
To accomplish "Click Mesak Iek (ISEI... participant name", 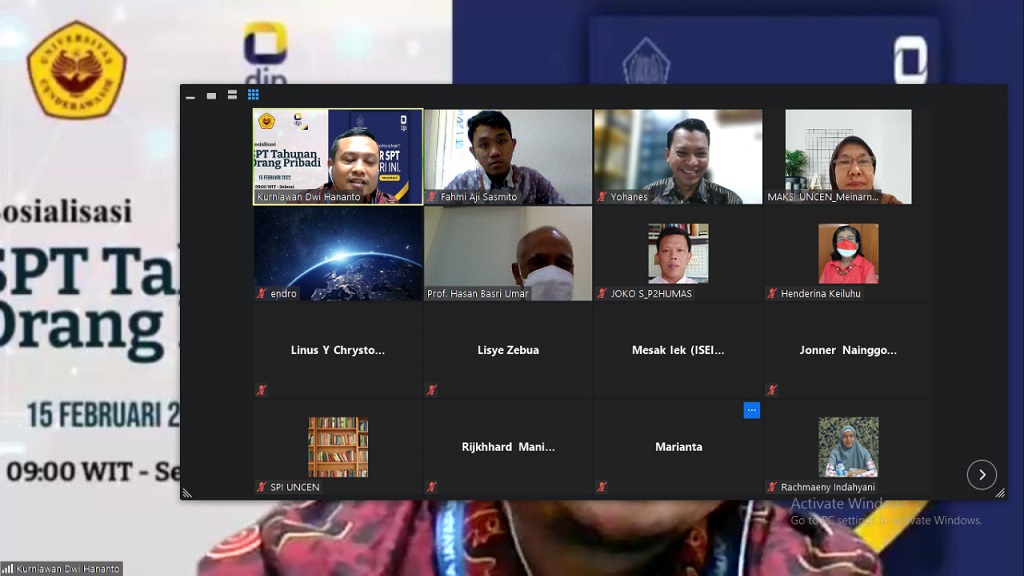I will click(678, 350).
